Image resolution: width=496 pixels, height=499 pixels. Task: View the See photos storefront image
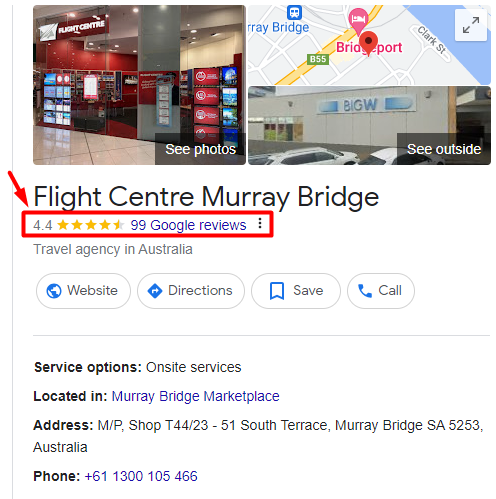click(139, 85)
